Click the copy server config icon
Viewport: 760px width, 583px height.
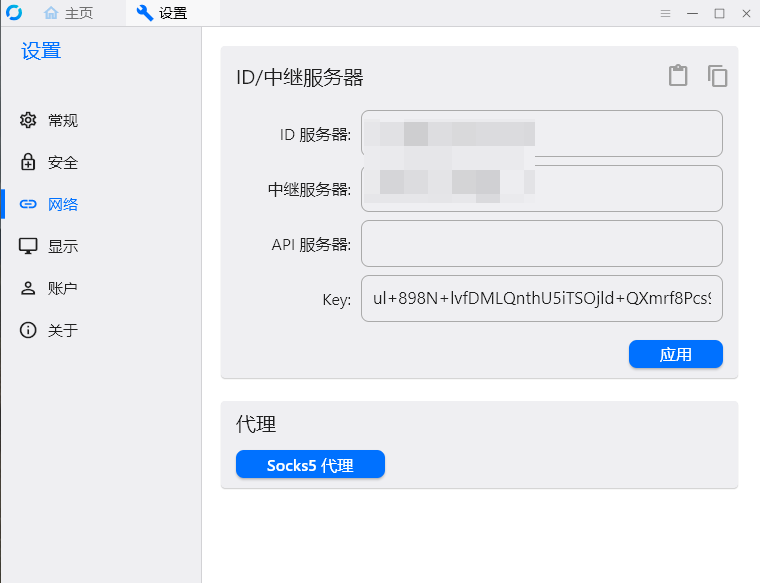pos(717,76)
